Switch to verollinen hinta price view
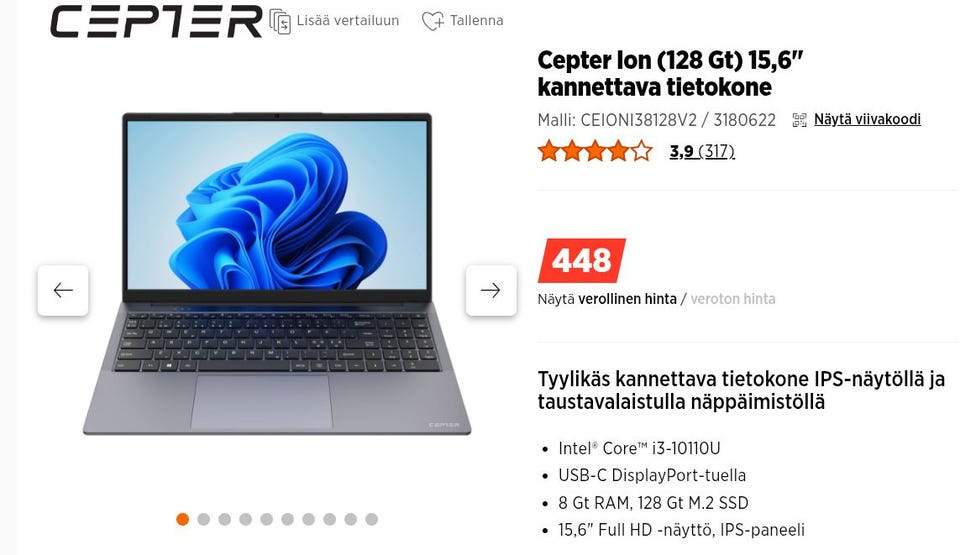 click(x=628, y=299)
